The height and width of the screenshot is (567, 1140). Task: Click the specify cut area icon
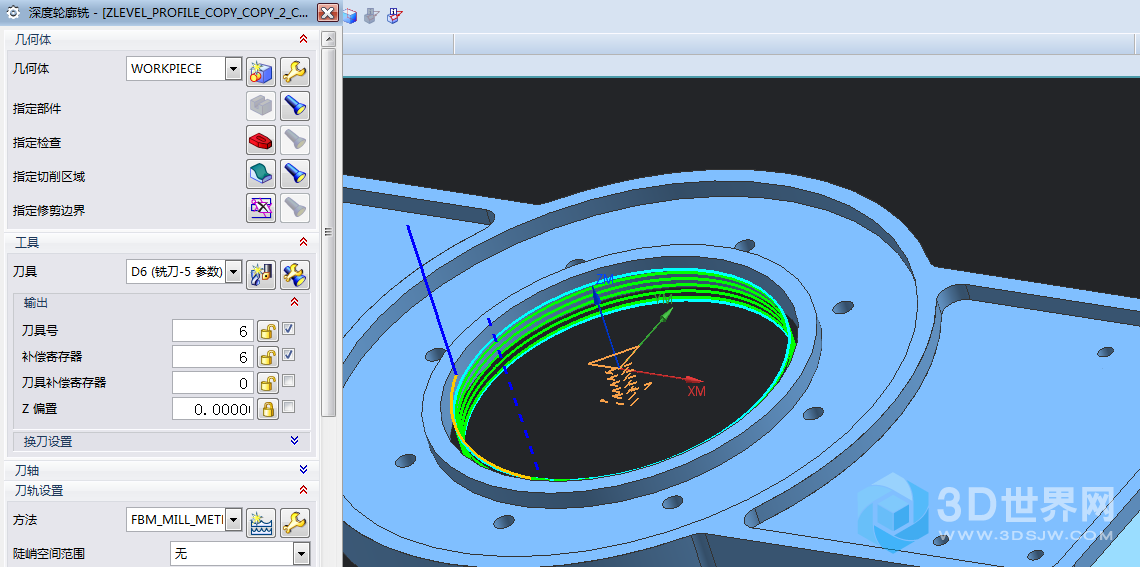(x=261, y=174)
